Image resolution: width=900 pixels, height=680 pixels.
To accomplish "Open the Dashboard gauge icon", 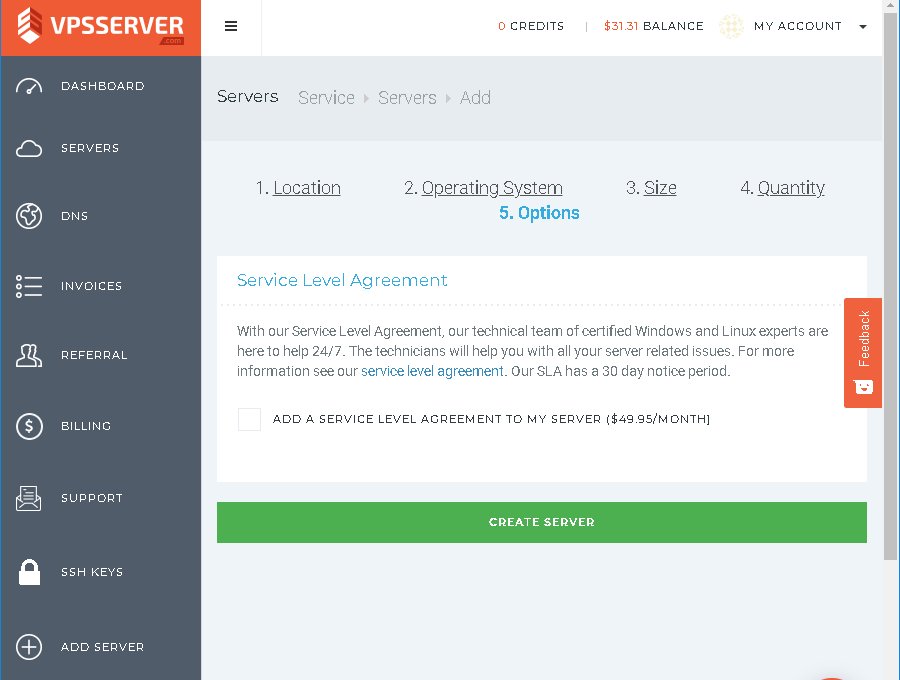I will coord(29,86).
